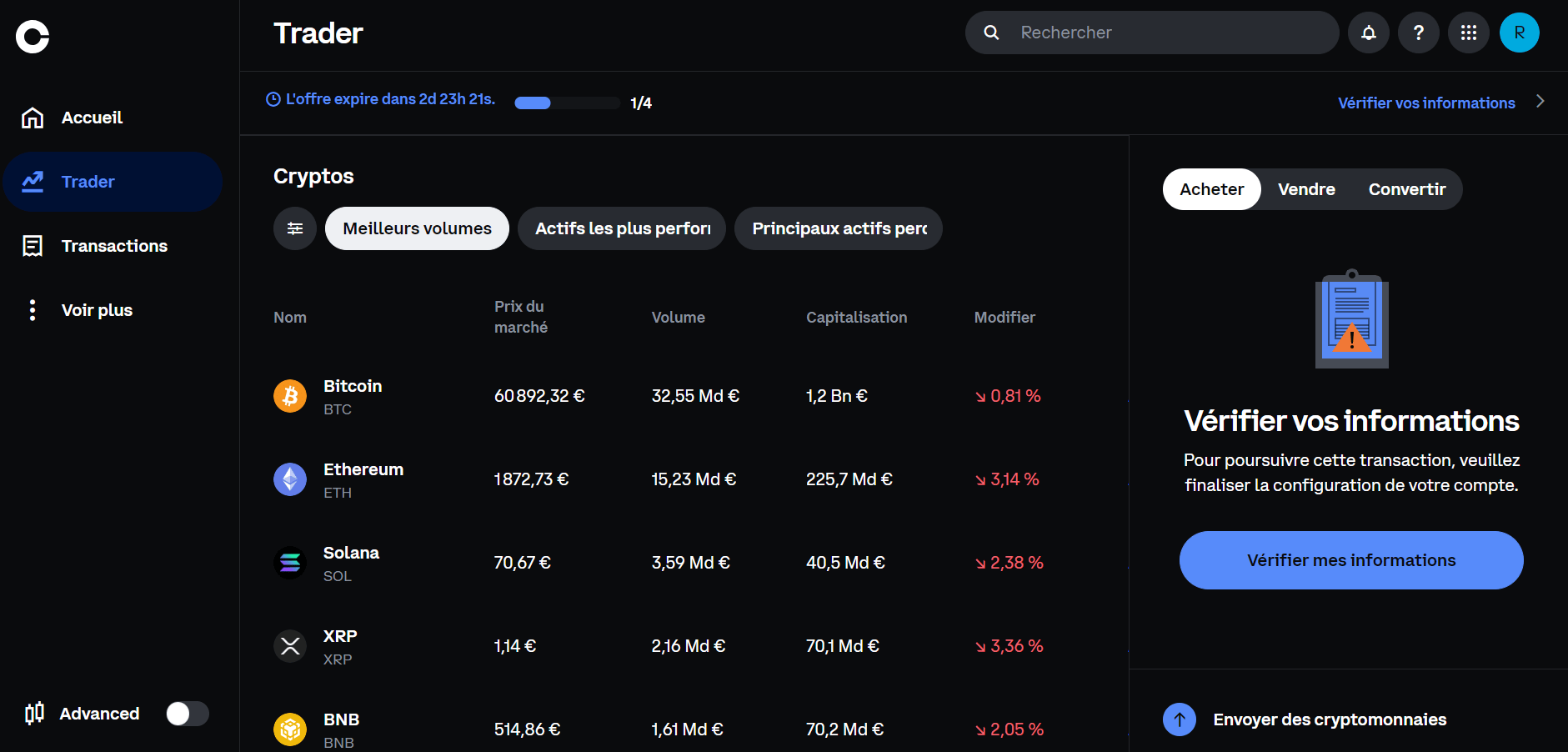Switch to the Convertir tab
The width and height of the screenshot is (1568, 752).
(1406, 189)
